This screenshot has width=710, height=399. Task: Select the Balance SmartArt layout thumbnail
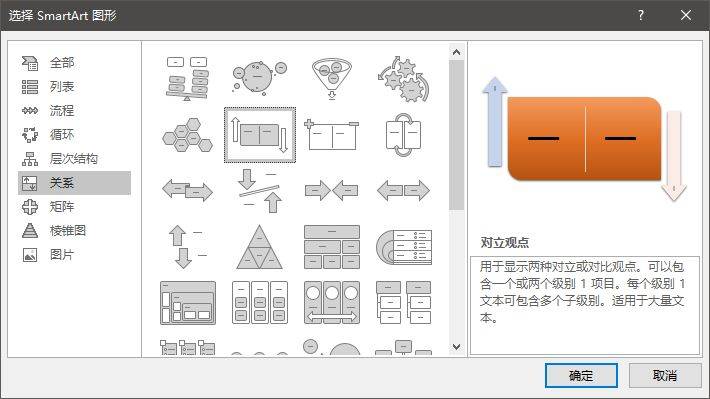[x=187, y=78]
